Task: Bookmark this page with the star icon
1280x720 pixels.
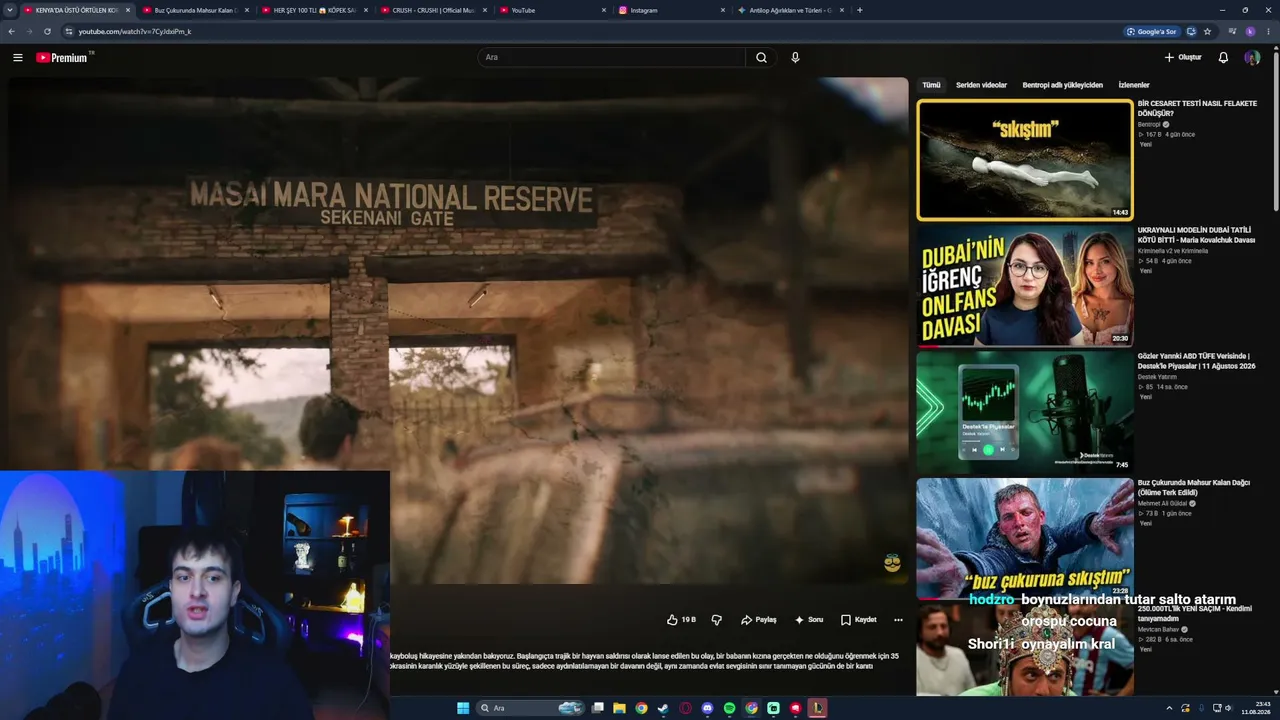Action: click(1207, 32)
